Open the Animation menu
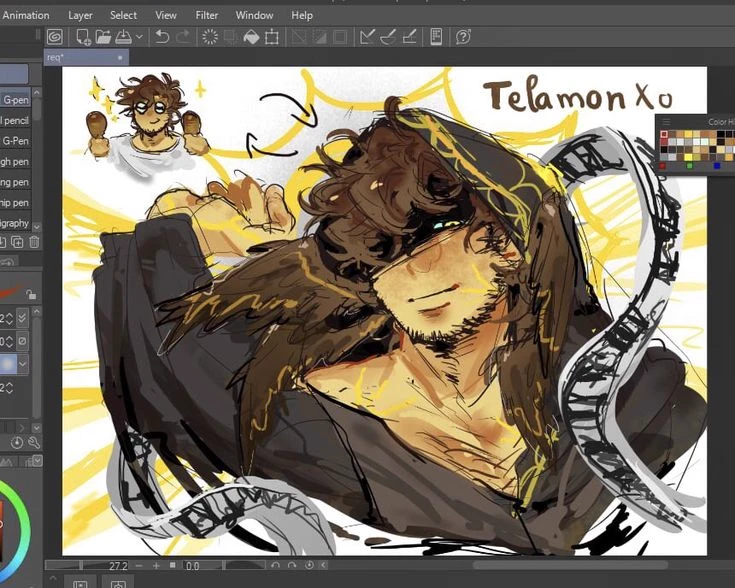 tap(26, 15)
